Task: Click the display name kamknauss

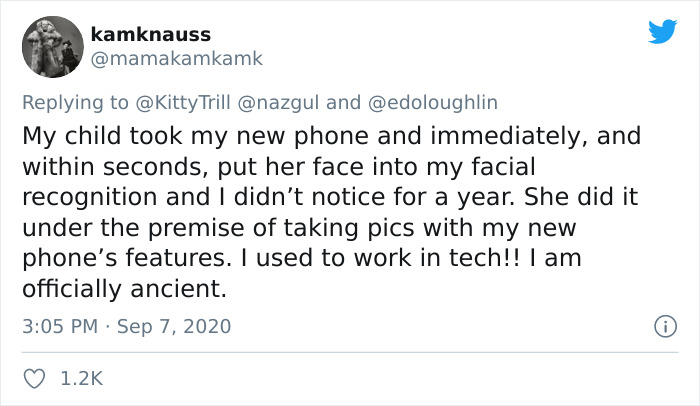Action: point(150,34)
